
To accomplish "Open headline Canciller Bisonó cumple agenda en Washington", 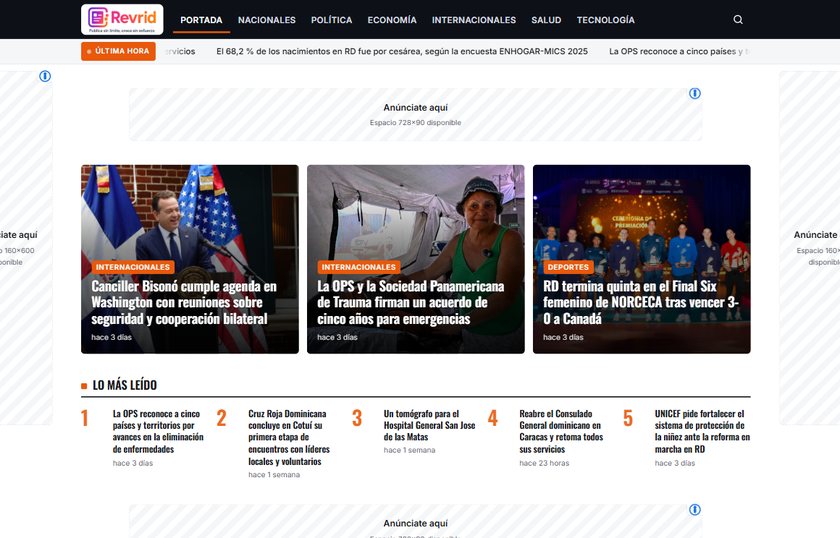I will point(184,303).
